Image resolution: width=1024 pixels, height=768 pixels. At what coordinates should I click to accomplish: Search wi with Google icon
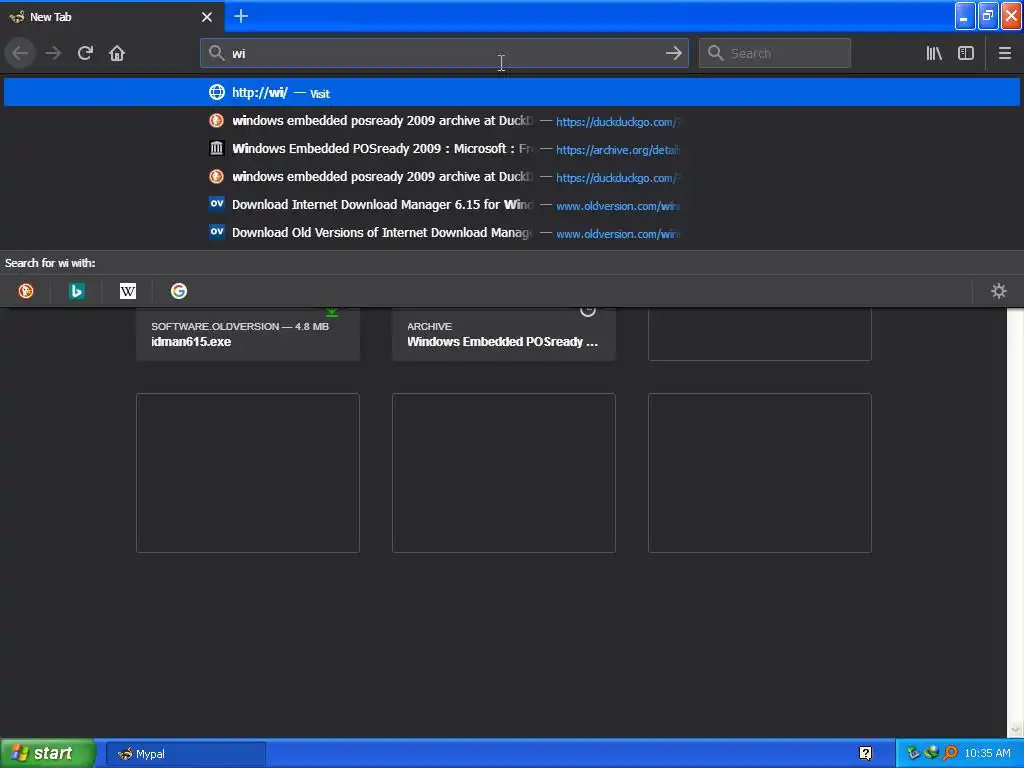coord(179,291)
